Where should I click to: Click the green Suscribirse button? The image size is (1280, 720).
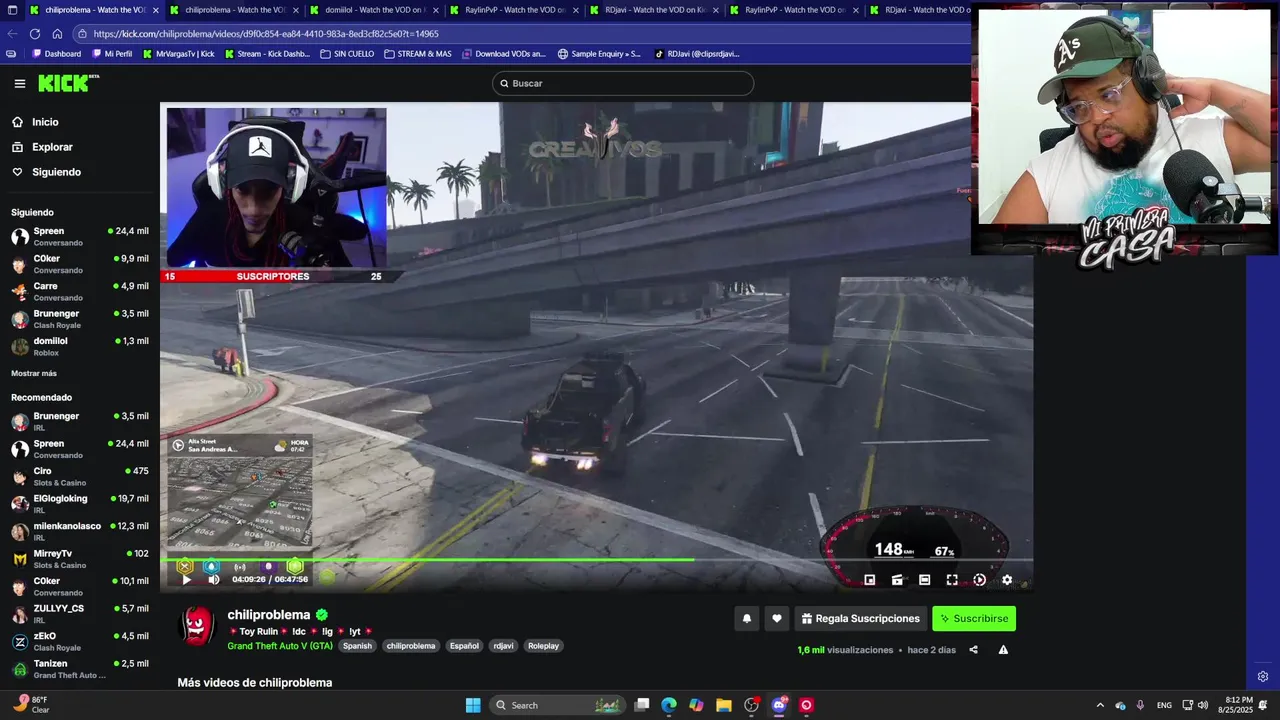click(974, 619)
